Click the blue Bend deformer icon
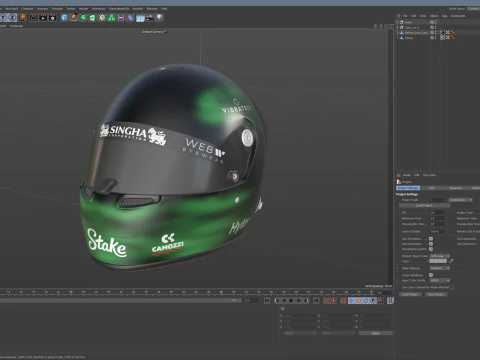The height and width of the screenshot is (360, 480). [130, 17]
